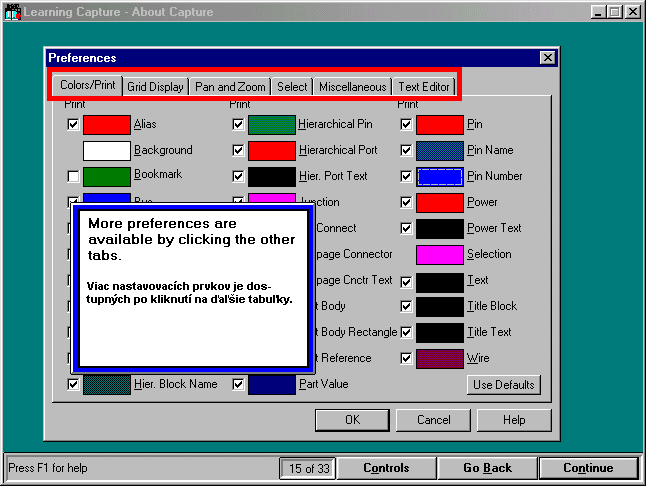Click the blue Pin Number color swatch
Viewport: 646px width, 486px height.
pyautogui.click(x=440, y=177)
